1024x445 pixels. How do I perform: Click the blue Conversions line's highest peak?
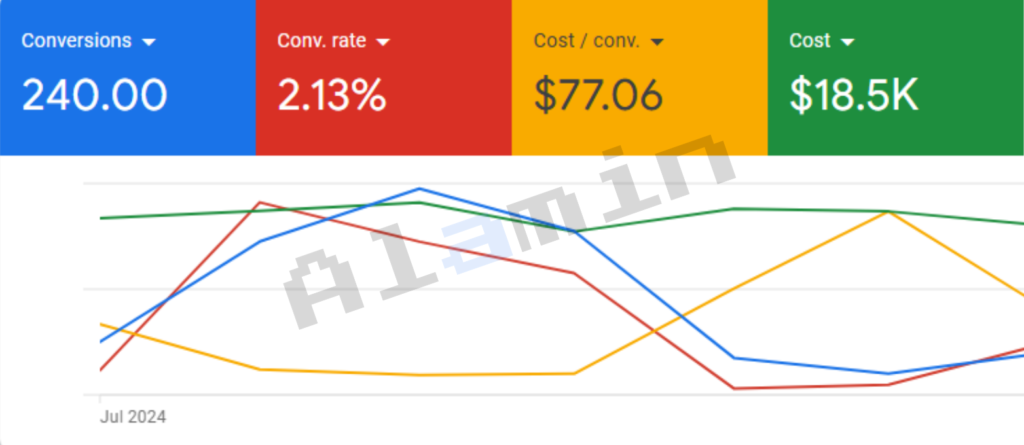pos(418,188)
